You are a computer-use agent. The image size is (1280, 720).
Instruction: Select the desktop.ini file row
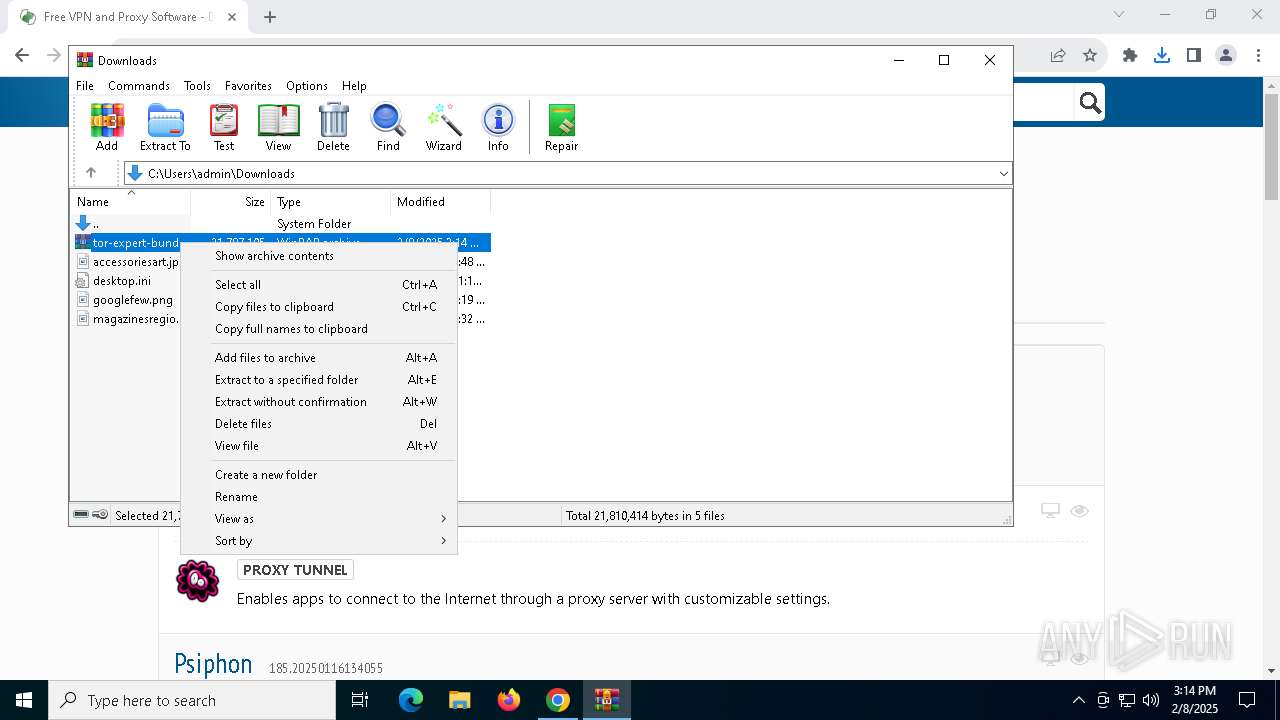(x=121, y=281)
